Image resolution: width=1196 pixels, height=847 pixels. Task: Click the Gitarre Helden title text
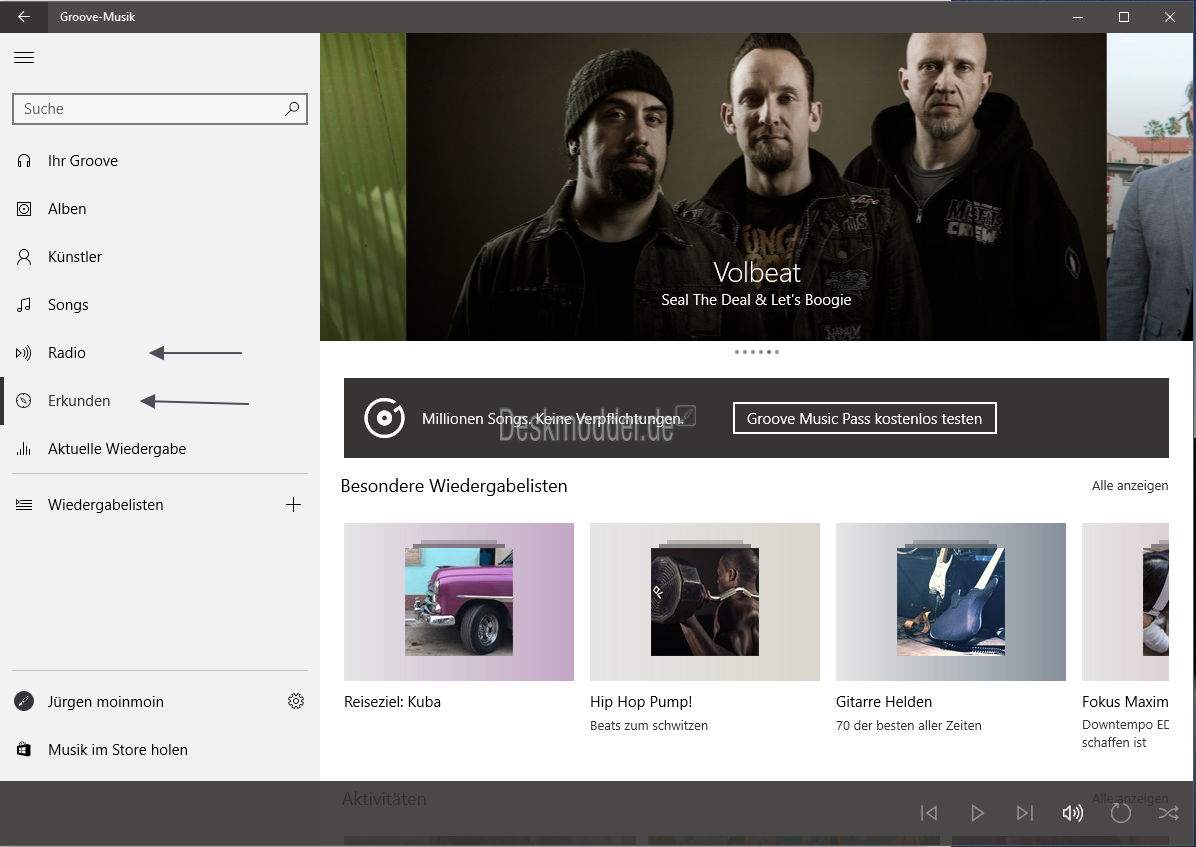[x=884, y=702]
